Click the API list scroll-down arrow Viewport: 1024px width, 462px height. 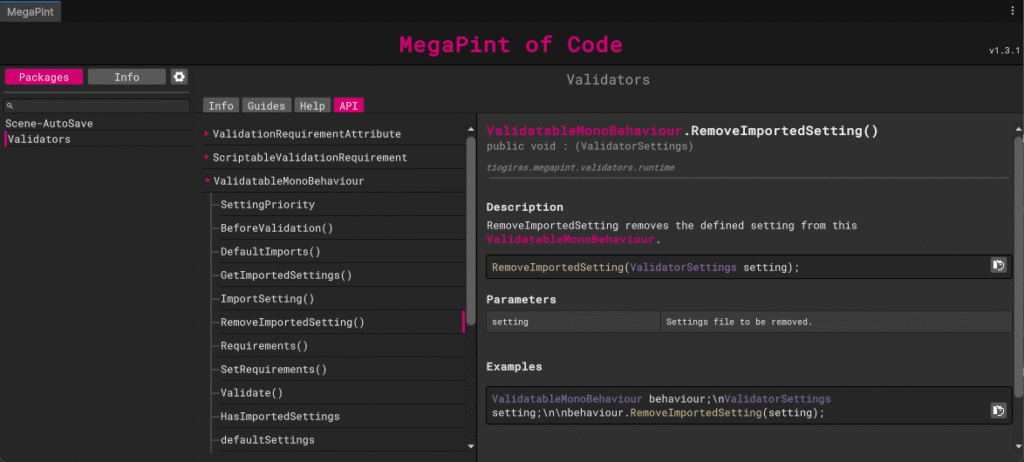click(471, 445)
